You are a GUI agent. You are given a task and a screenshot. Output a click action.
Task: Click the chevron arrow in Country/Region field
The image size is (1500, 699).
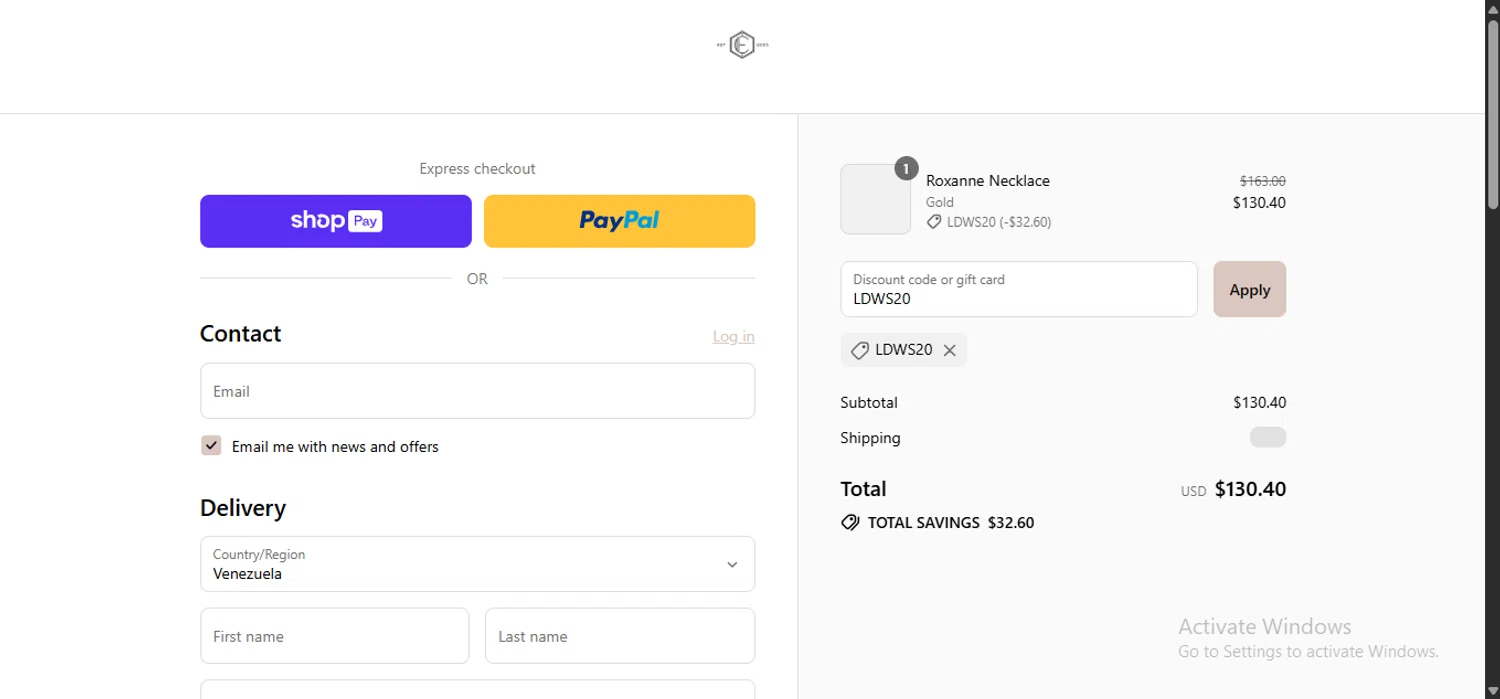732,565
